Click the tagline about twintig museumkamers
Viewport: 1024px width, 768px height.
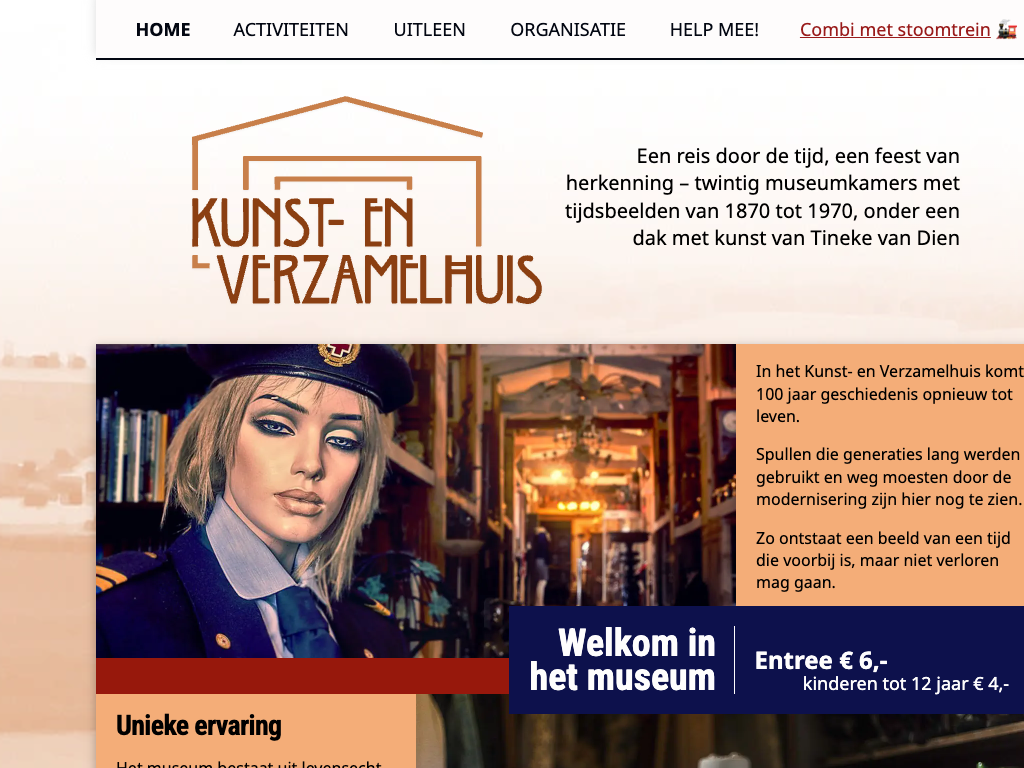click(762, 197)
